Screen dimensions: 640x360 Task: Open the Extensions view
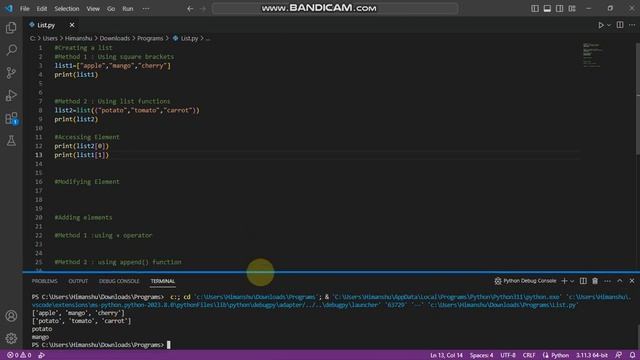coord(11,118)
